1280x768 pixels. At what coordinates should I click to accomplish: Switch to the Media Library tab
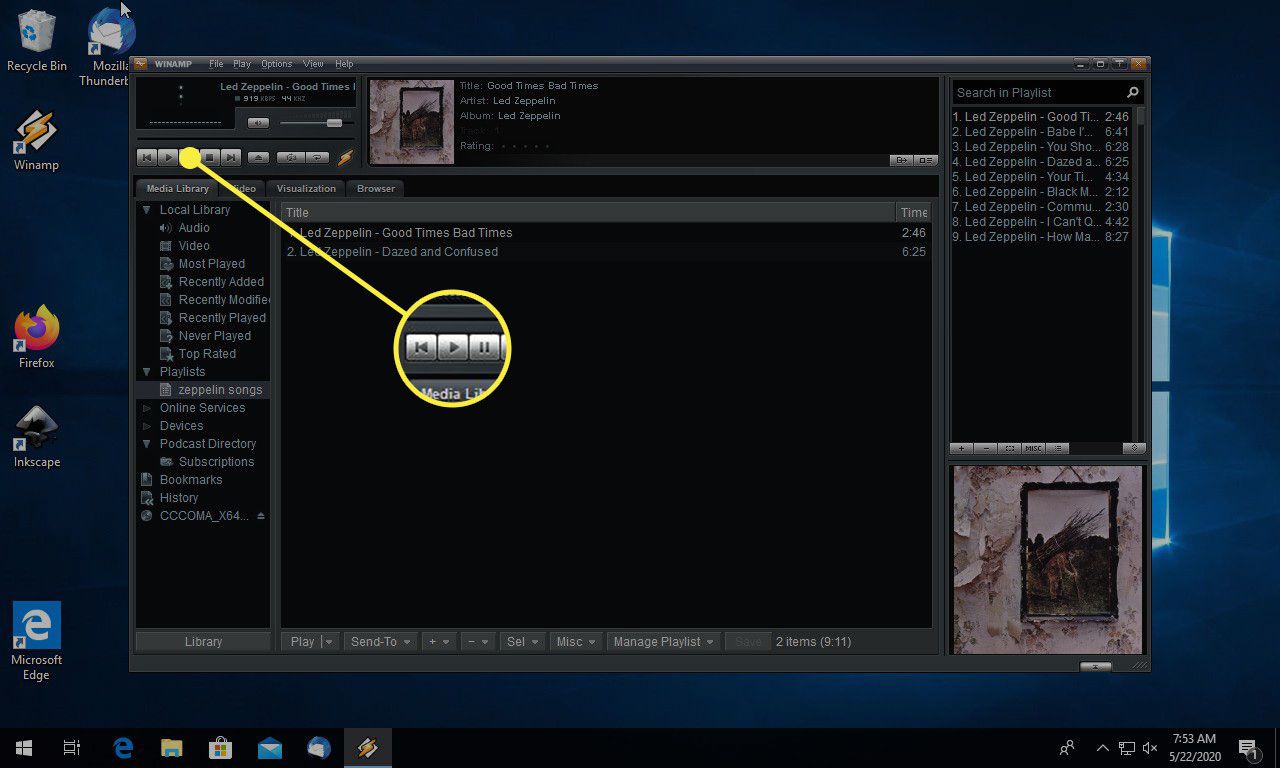pyautogui.click(x=177, y=188)
